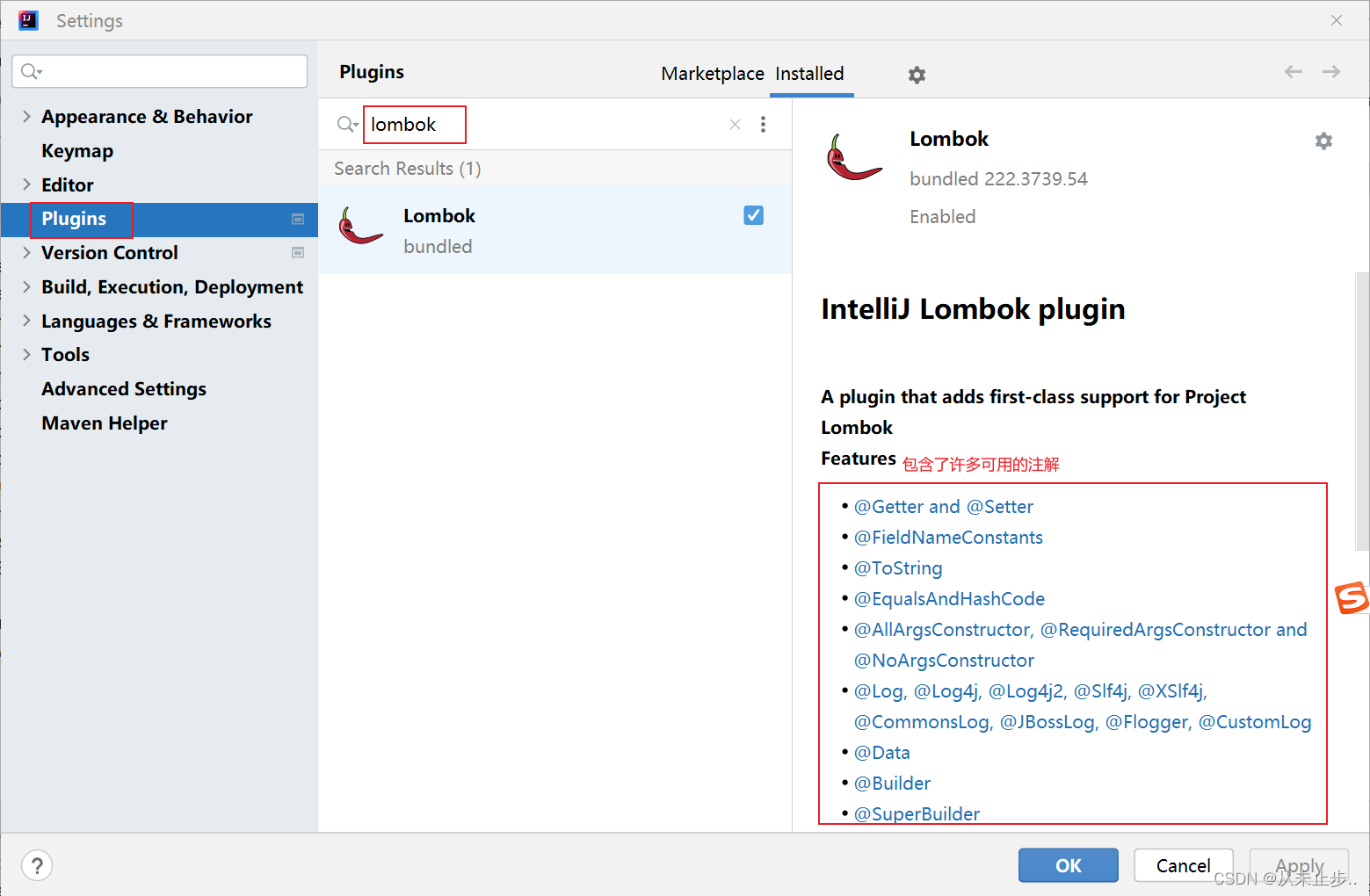The width and height of the screenshot is (1370, 896).
Task: Click Cancel to discard changes
Action: [1183, 865]
